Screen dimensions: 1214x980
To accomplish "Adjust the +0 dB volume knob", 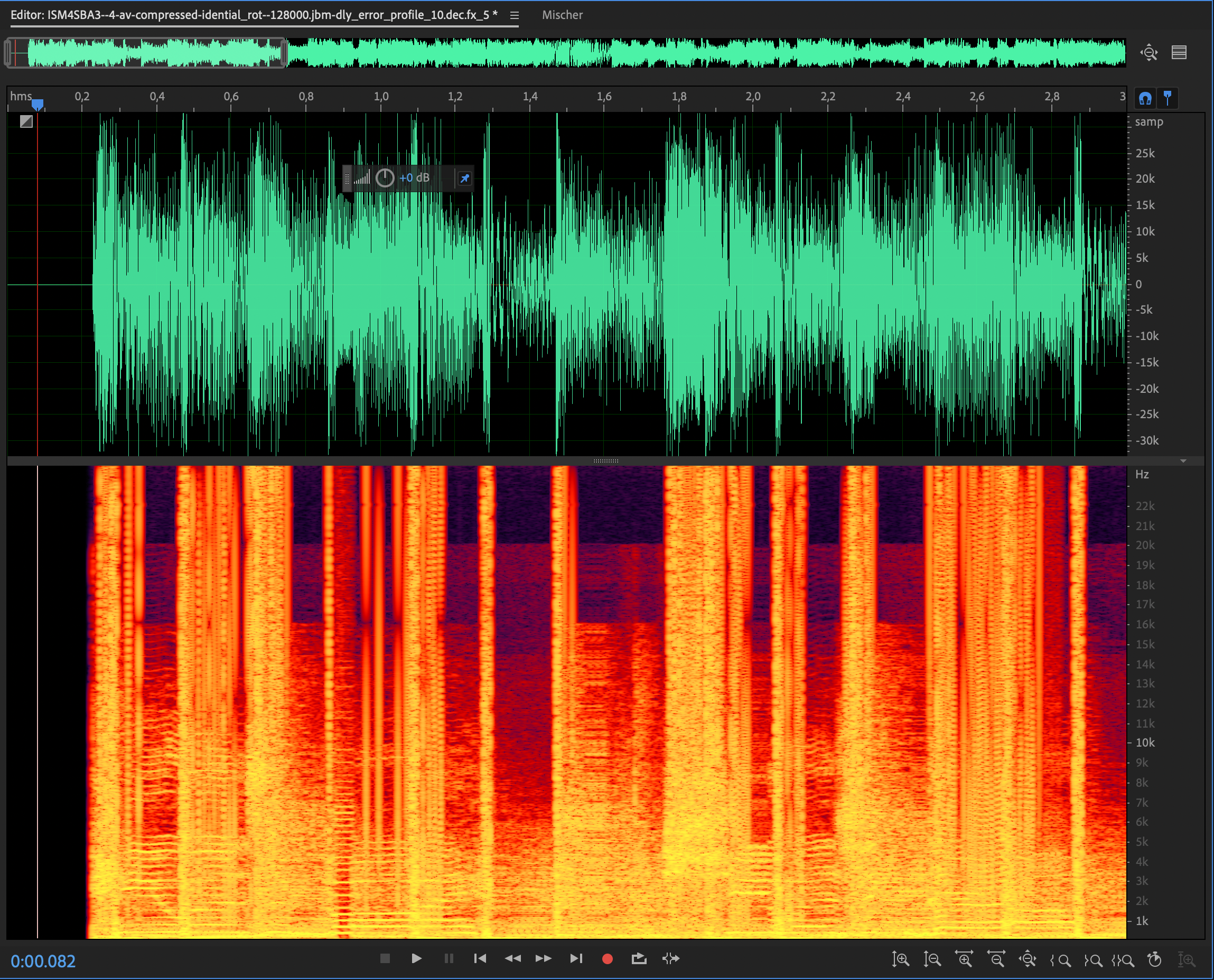I will 385,178.
